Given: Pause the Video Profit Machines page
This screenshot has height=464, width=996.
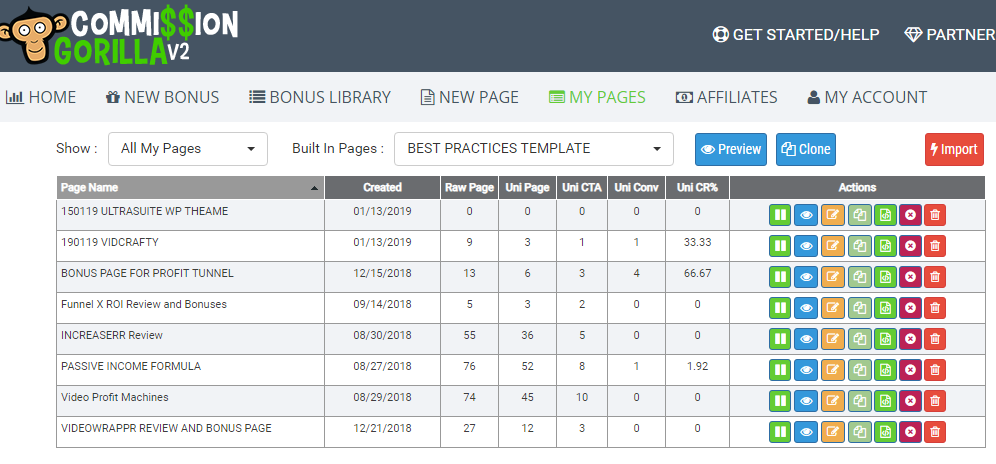Looking at the screenshot, I should pyautogui.click(x=780, y=401).
